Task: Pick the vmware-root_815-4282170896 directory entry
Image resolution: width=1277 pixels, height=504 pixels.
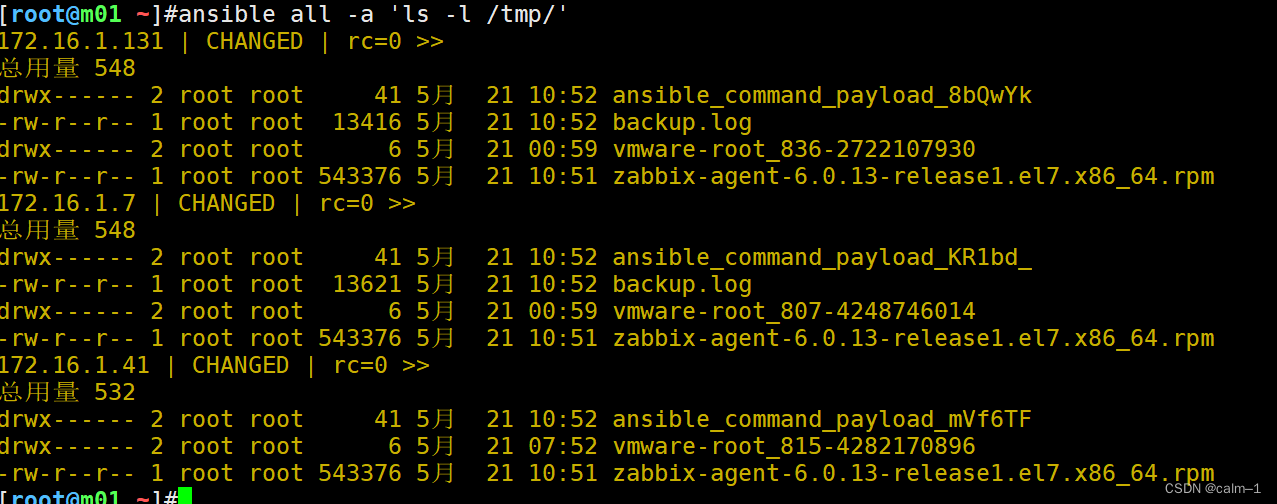Action: 794,446
